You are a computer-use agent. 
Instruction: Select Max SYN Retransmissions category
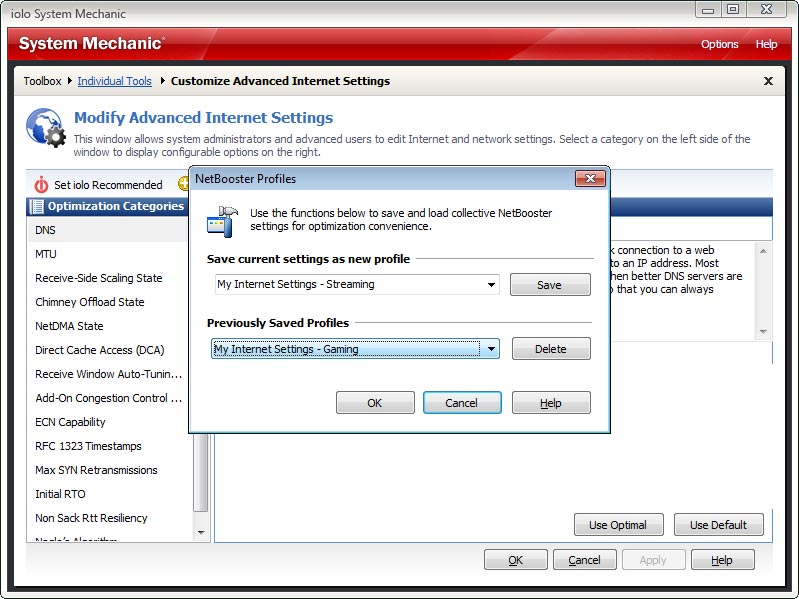tap(110, 470)
